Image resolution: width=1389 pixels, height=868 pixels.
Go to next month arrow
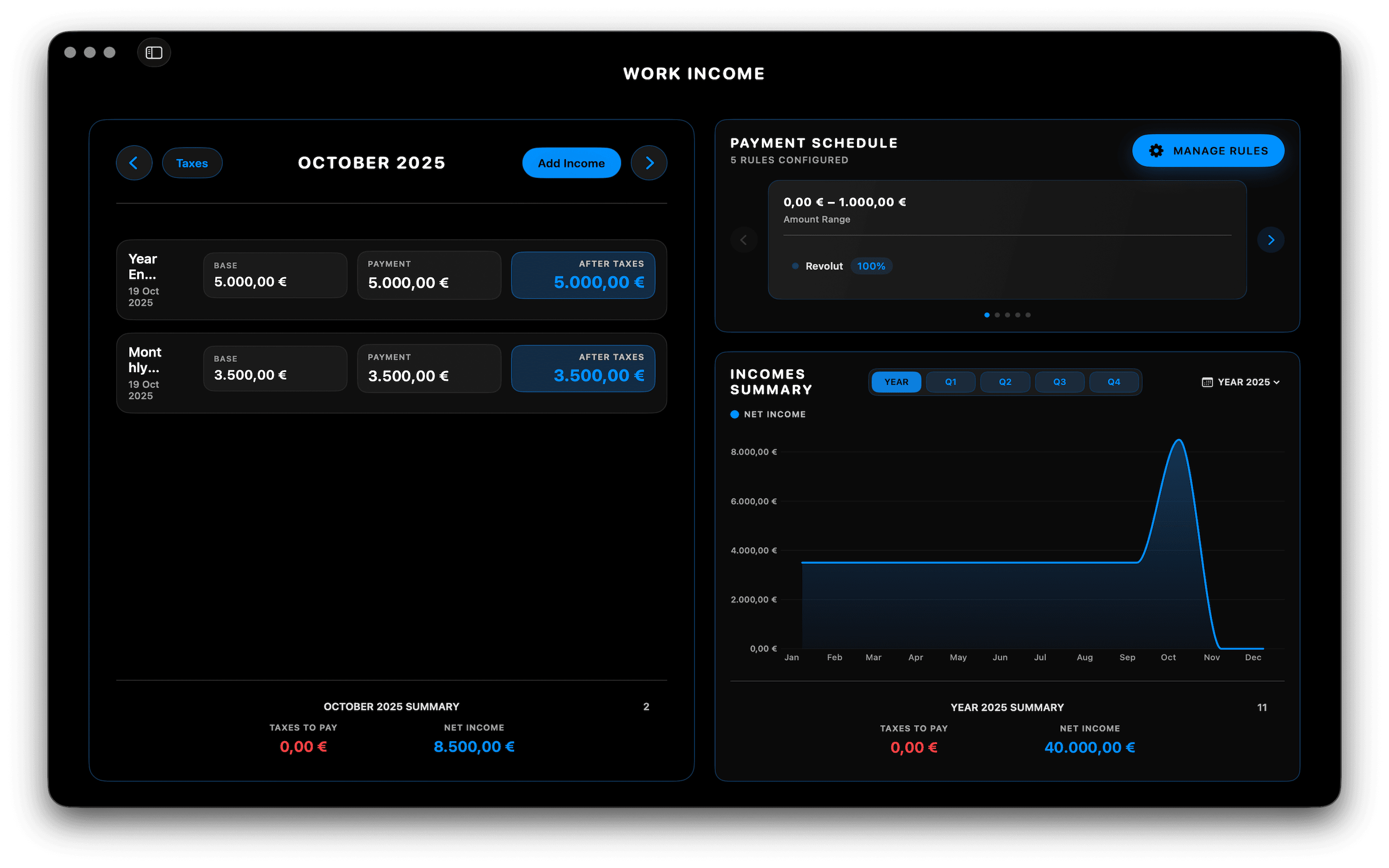649,163
